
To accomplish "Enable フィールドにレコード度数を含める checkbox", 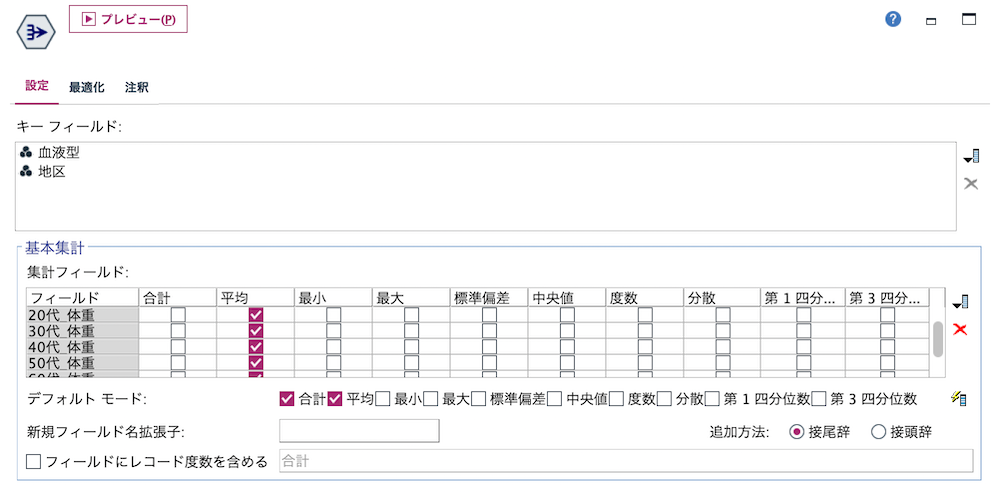I will click(34, 461).
